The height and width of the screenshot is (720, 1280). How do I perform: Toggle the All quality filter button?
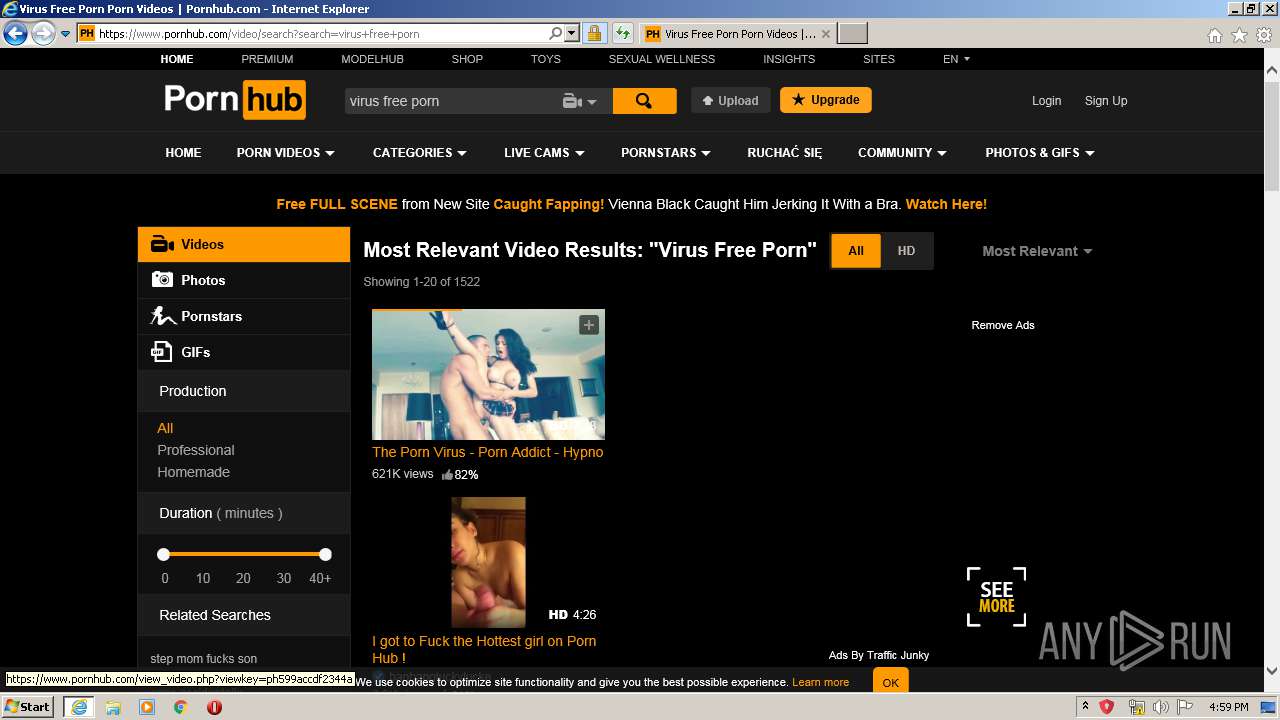(x=856, y=251)
